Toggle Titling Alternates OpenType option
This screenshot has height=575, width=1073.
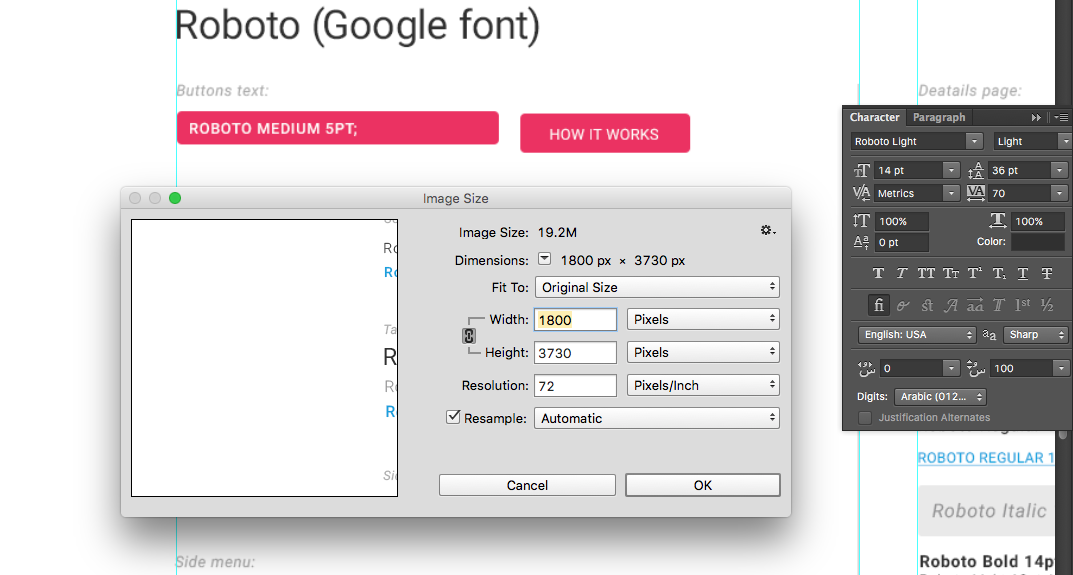tap(999, 305)
